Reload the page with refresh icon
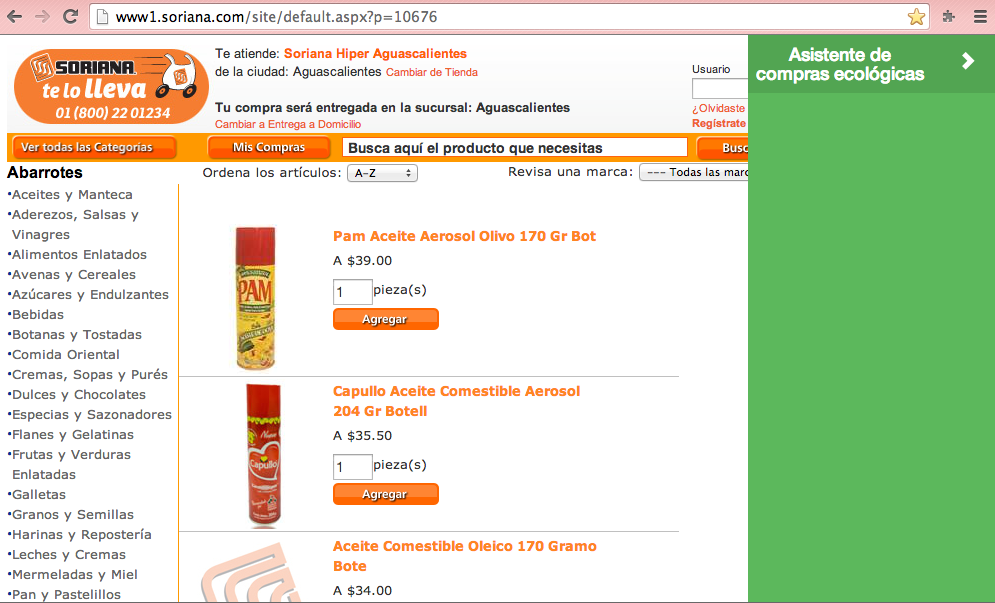This screenshot has width=995, height=603. pyautogui.click(x=70, y=17)
